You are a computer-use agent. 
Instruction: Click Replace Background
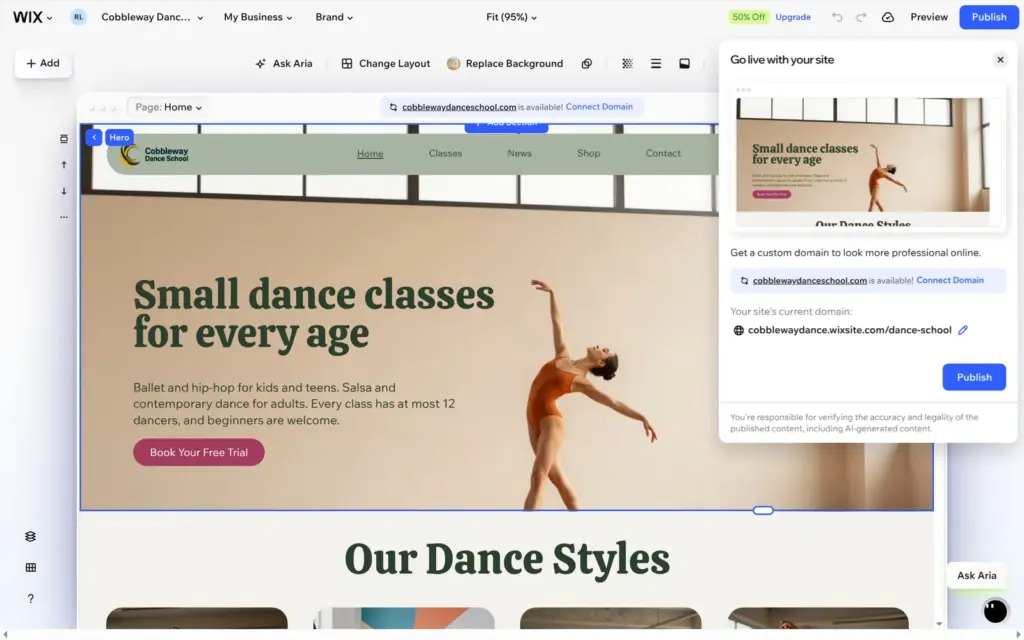pyautogui.click(x=505, y=64)
